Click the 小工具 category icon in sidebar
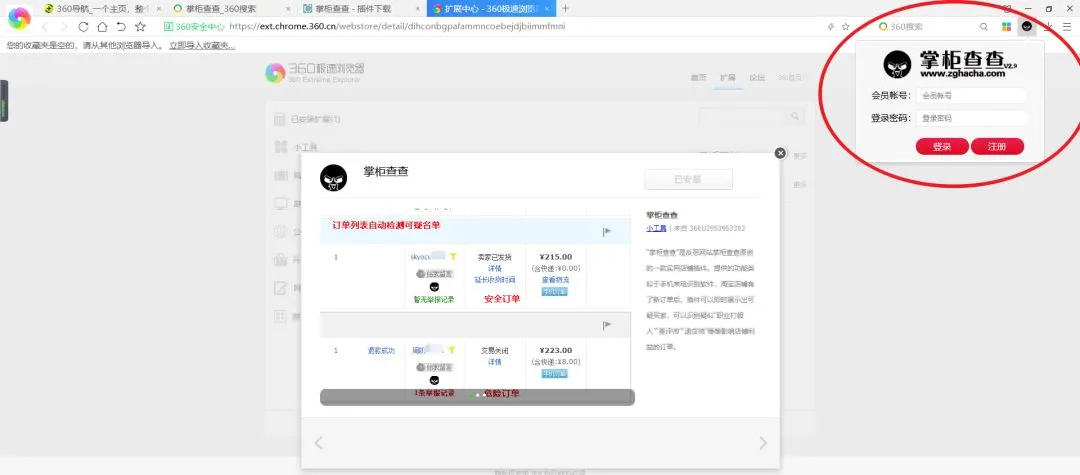 [280, 147]
